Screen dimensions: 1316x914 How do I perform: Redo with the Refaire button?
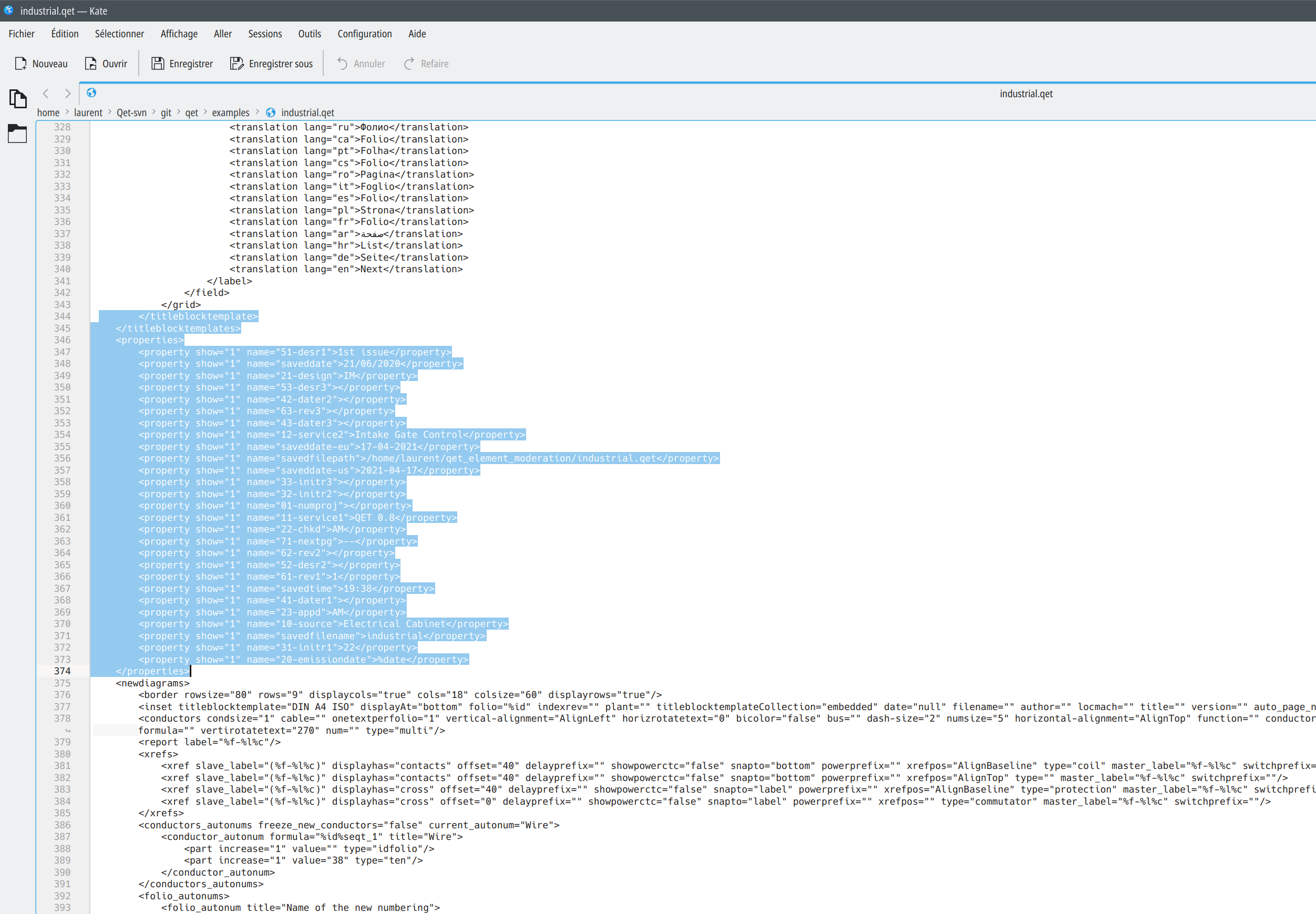pos(426,64)
